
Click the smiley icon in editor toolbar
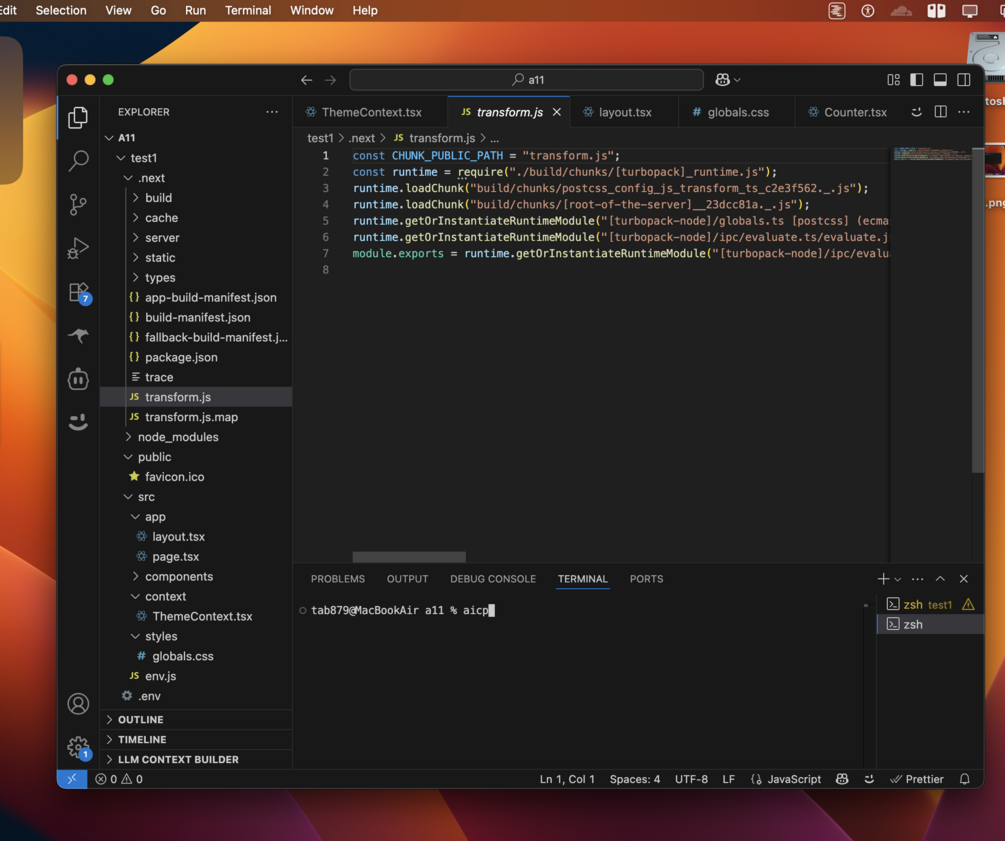coord(917,112)
